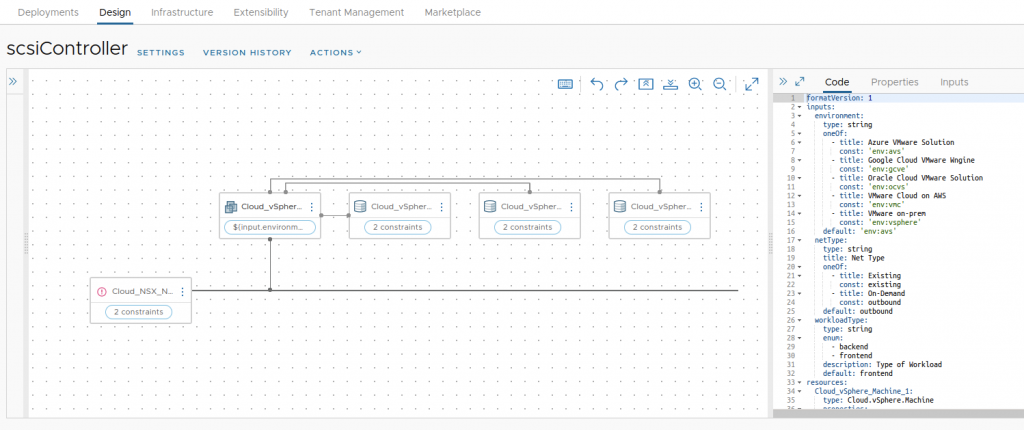Expand the left resource palette
The image size is (1024, 430).
(14, 82)
